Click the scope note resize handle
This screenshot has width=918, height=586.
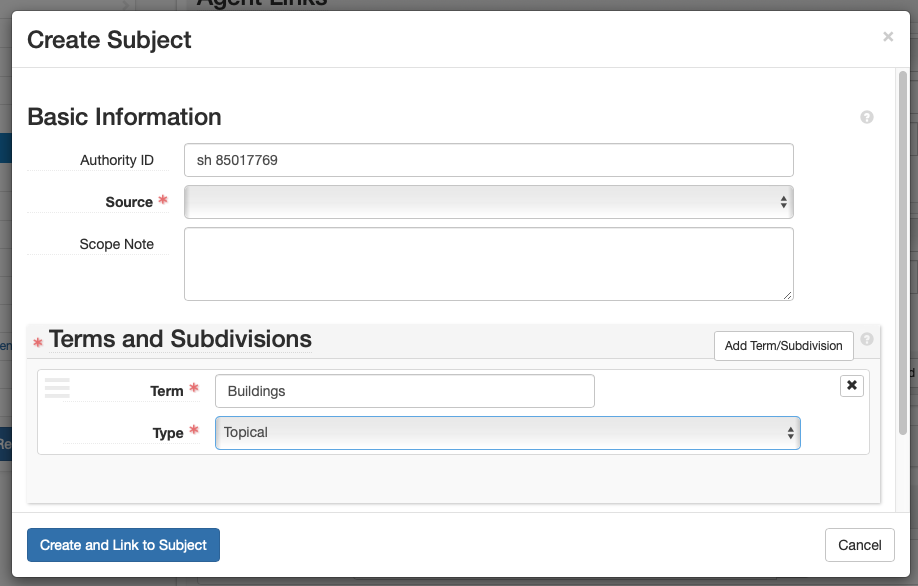788,294
